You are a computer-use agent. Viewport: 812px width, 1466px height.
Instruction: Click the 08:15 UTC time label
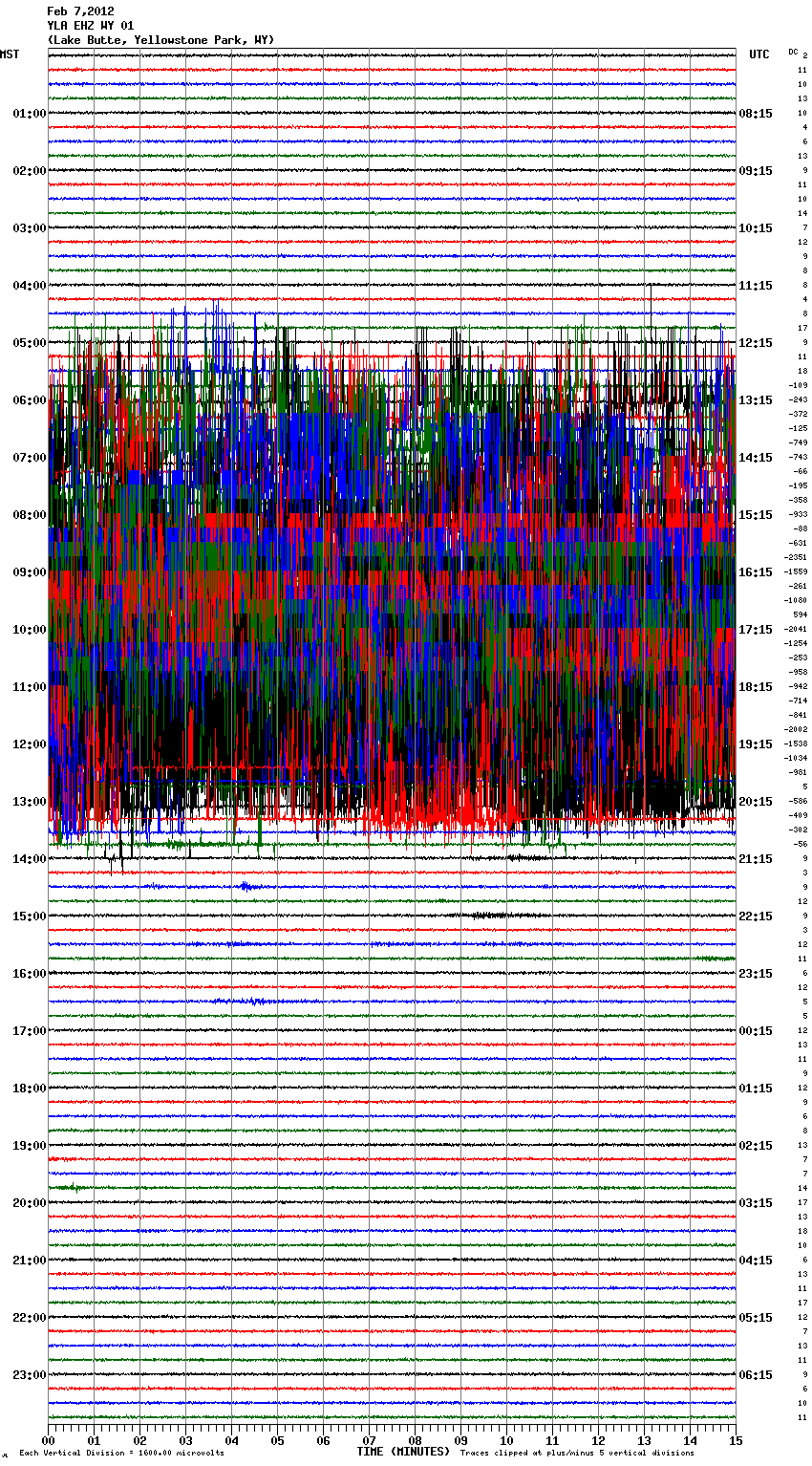(x=756, y=114)
